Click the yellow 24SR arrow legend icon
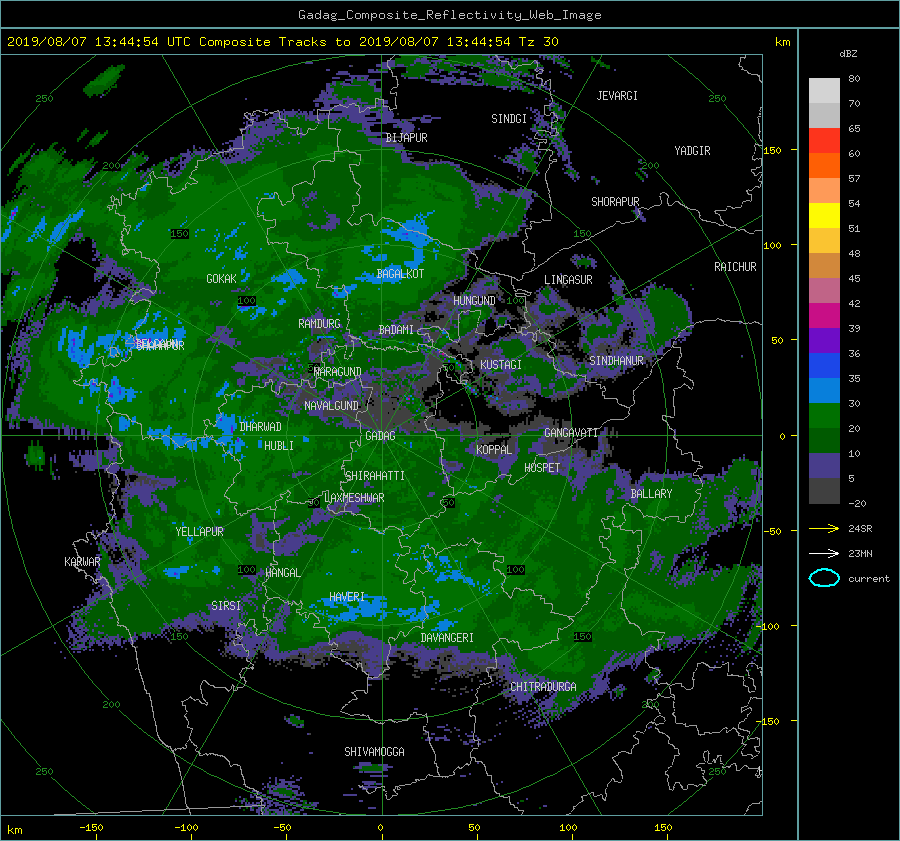 (x=824, y=529)
